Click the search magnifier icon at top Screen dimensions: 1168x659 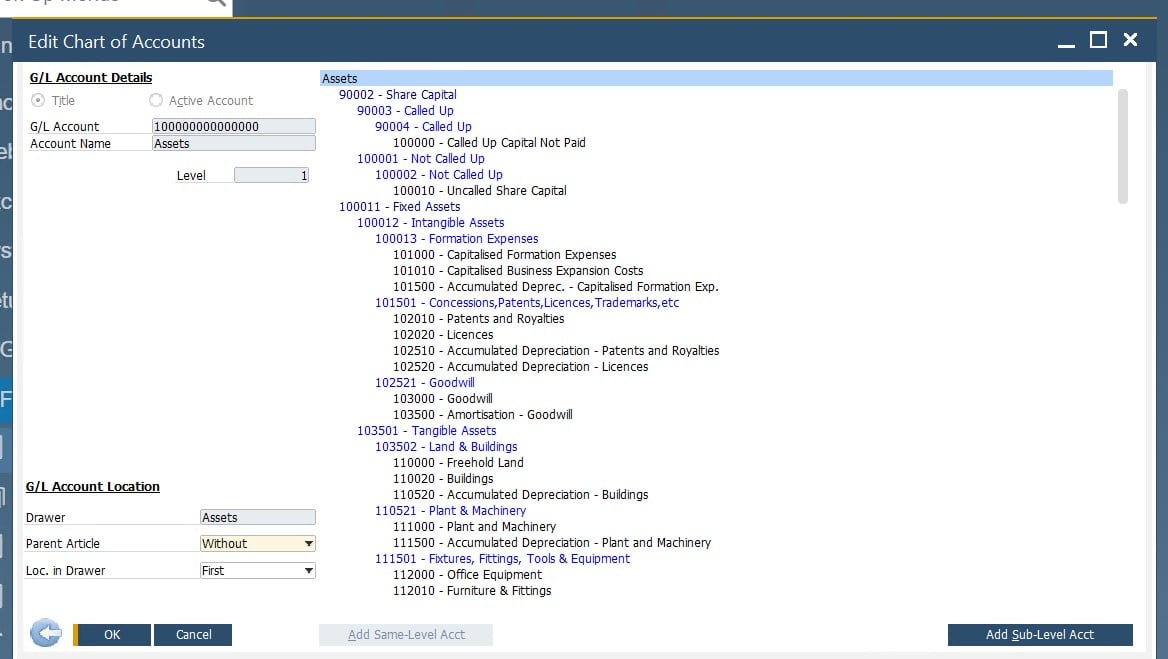pos(215,3)
